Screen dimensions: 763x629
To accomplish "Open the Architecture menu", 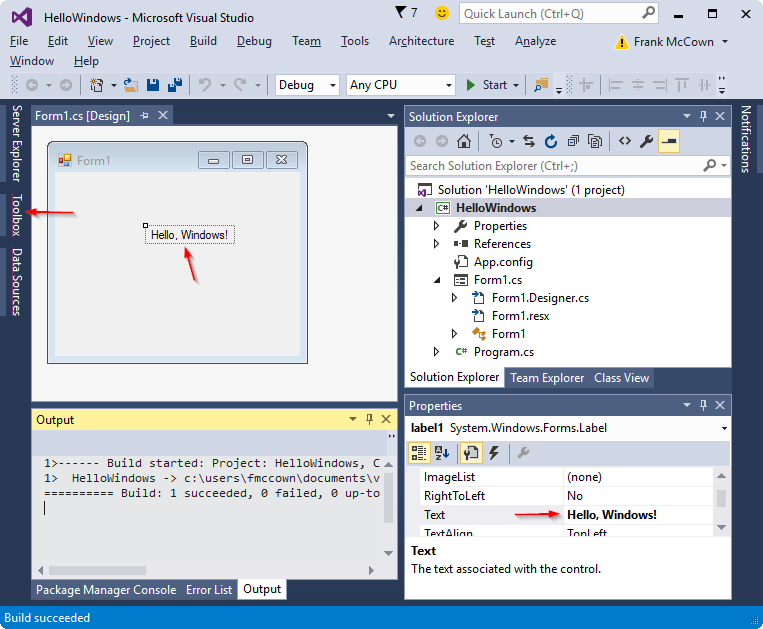I will (421, 41).
